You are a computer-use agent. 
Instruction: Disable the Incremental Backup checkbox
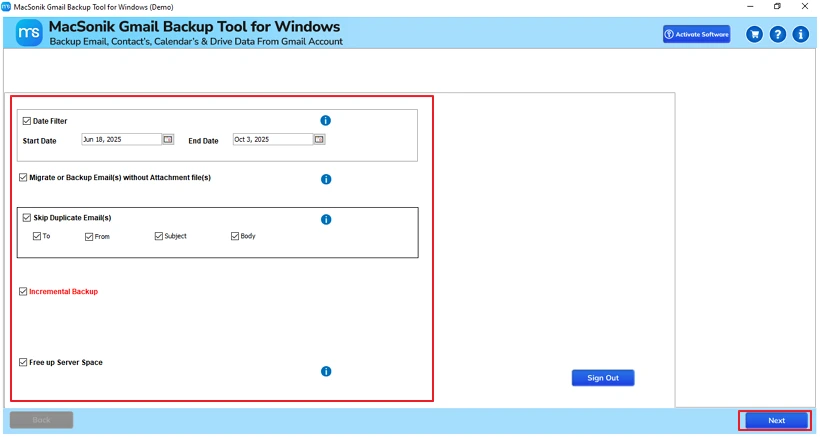24,292
